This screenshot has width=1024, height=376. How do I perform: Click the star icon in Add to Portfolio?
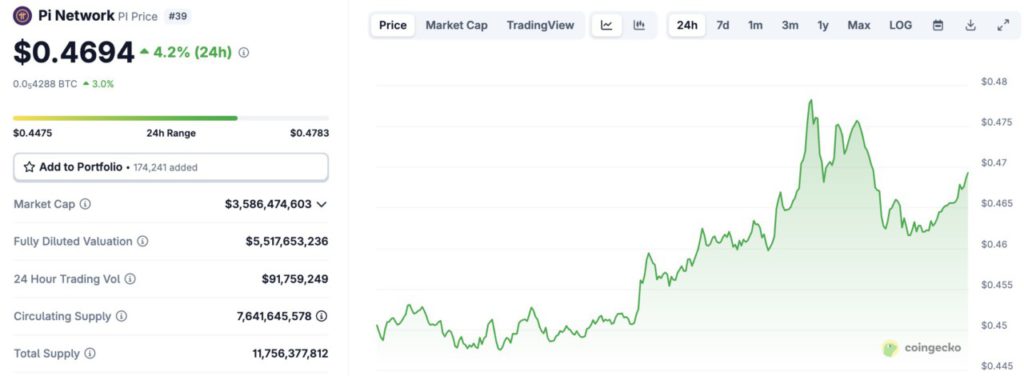pos(29,167)
